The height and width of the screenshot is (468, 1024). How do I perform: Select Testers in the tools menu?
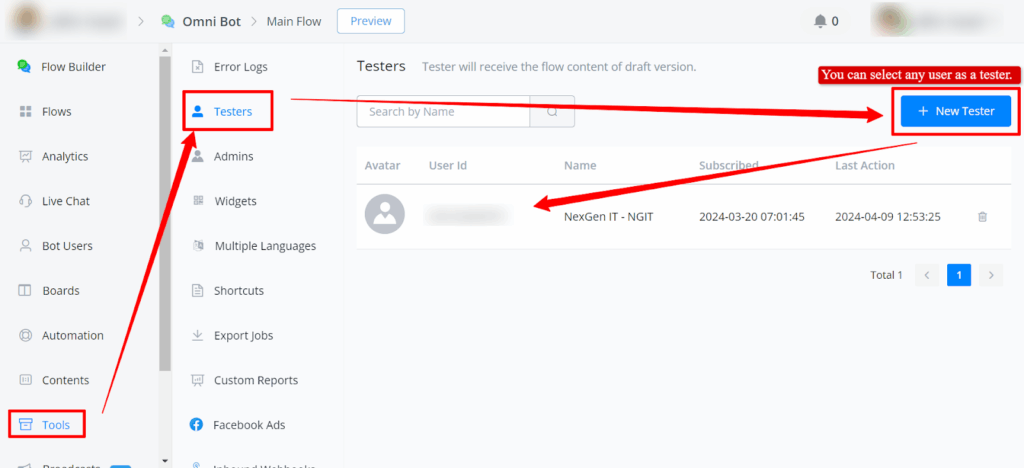click(x=232, y=112)
